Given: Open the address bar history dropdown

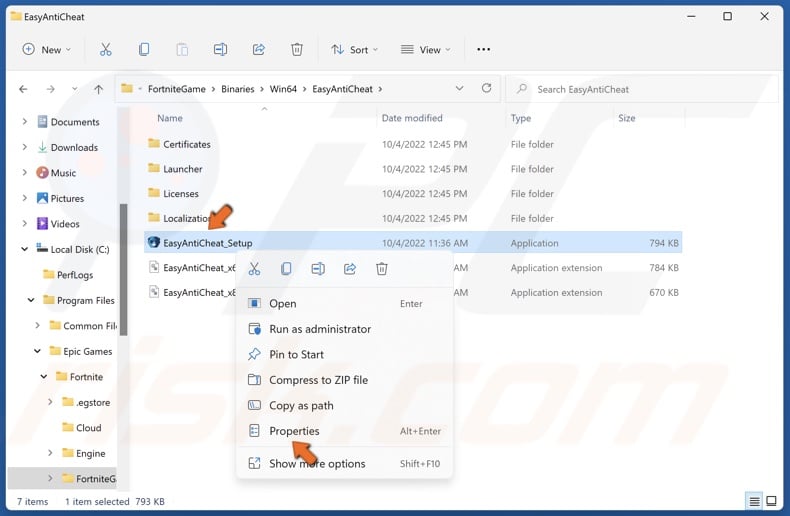Looking at the screenshot, I should pos(459,88).
